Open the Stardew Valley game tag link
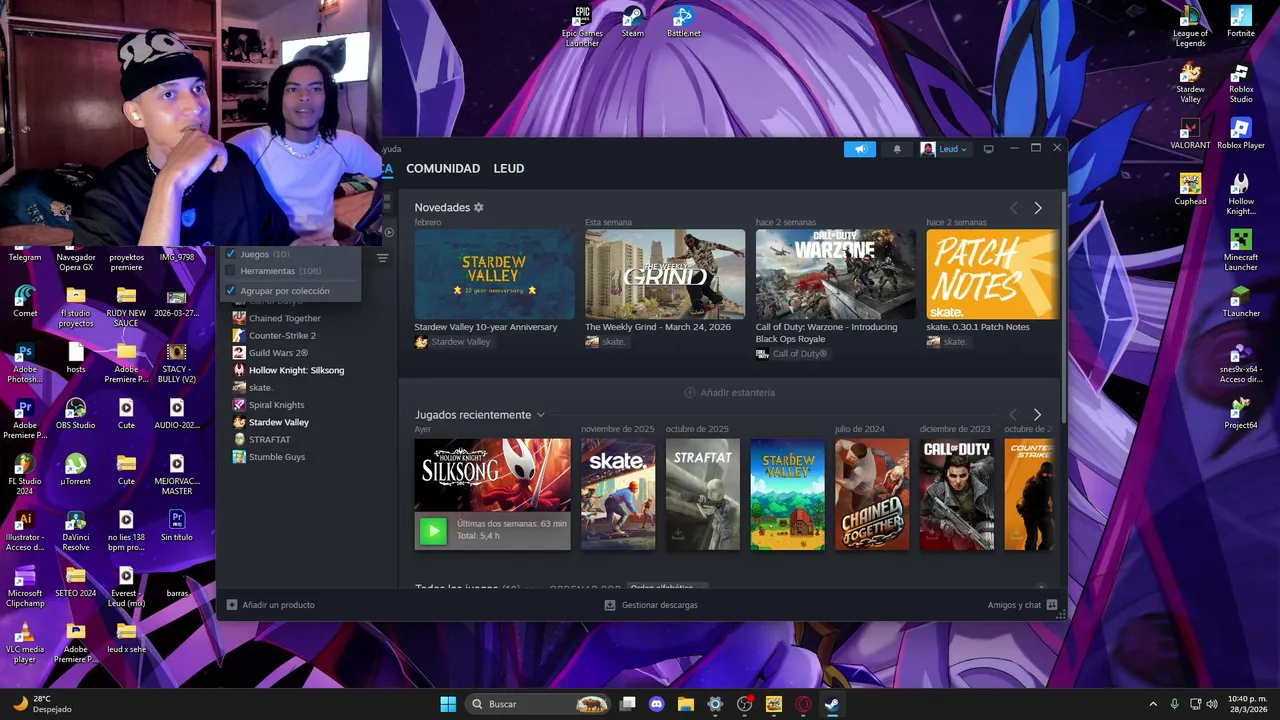Image resolution: width=1280 pixels, height=720 pixels. pos(453,342)
